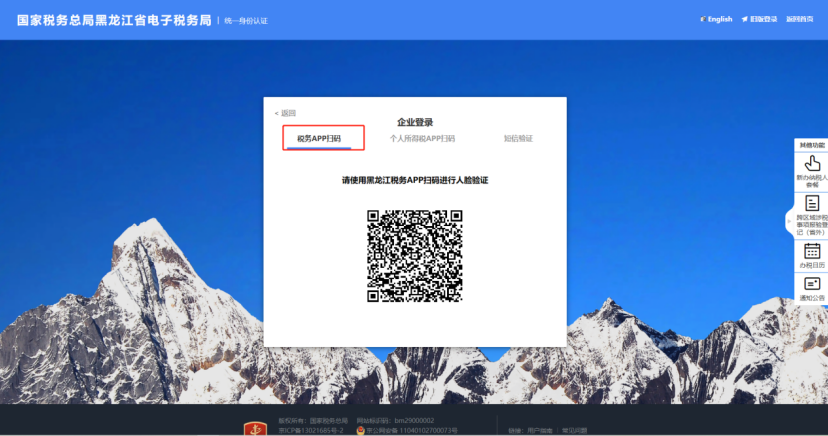Click the police badge icon in footer
Viewport: 828px width, 436px height.
361,431
